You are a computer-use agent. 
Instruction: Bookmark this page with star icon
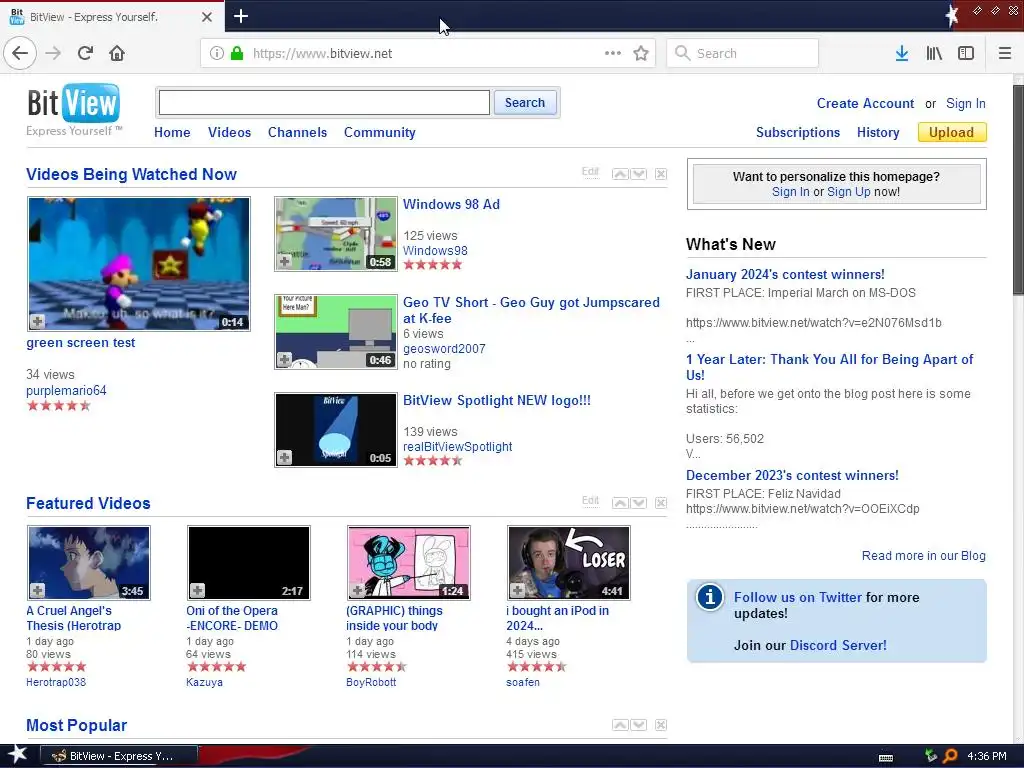(641, 53)
